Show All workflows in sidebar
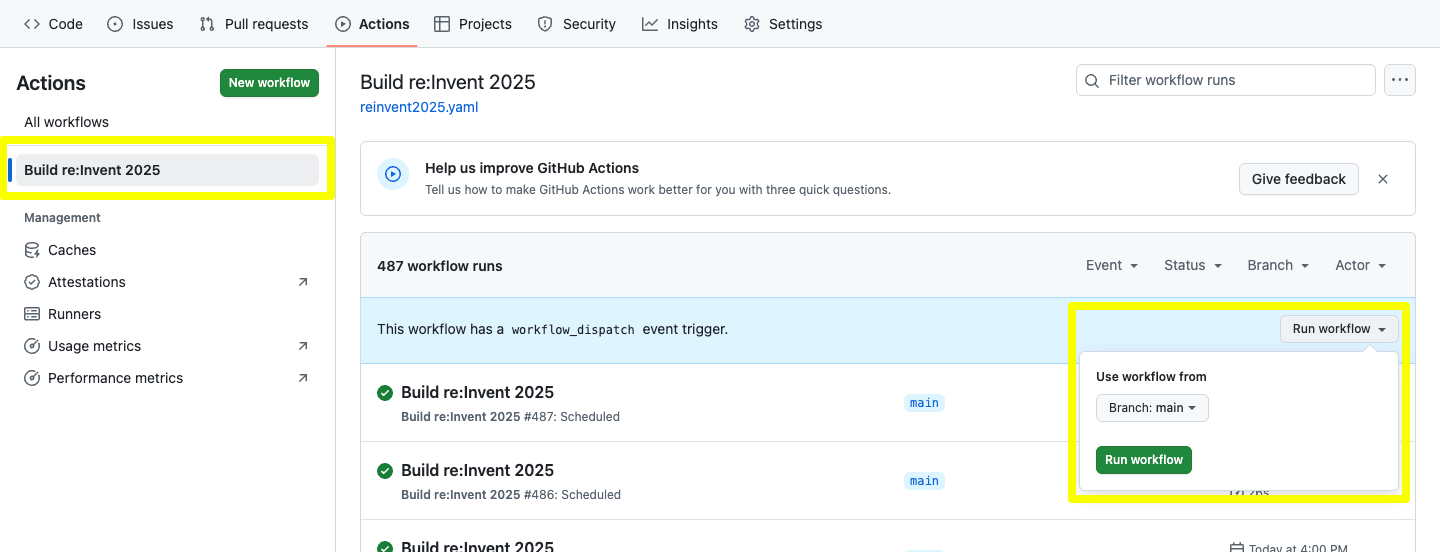 click(x=168, y=122)
